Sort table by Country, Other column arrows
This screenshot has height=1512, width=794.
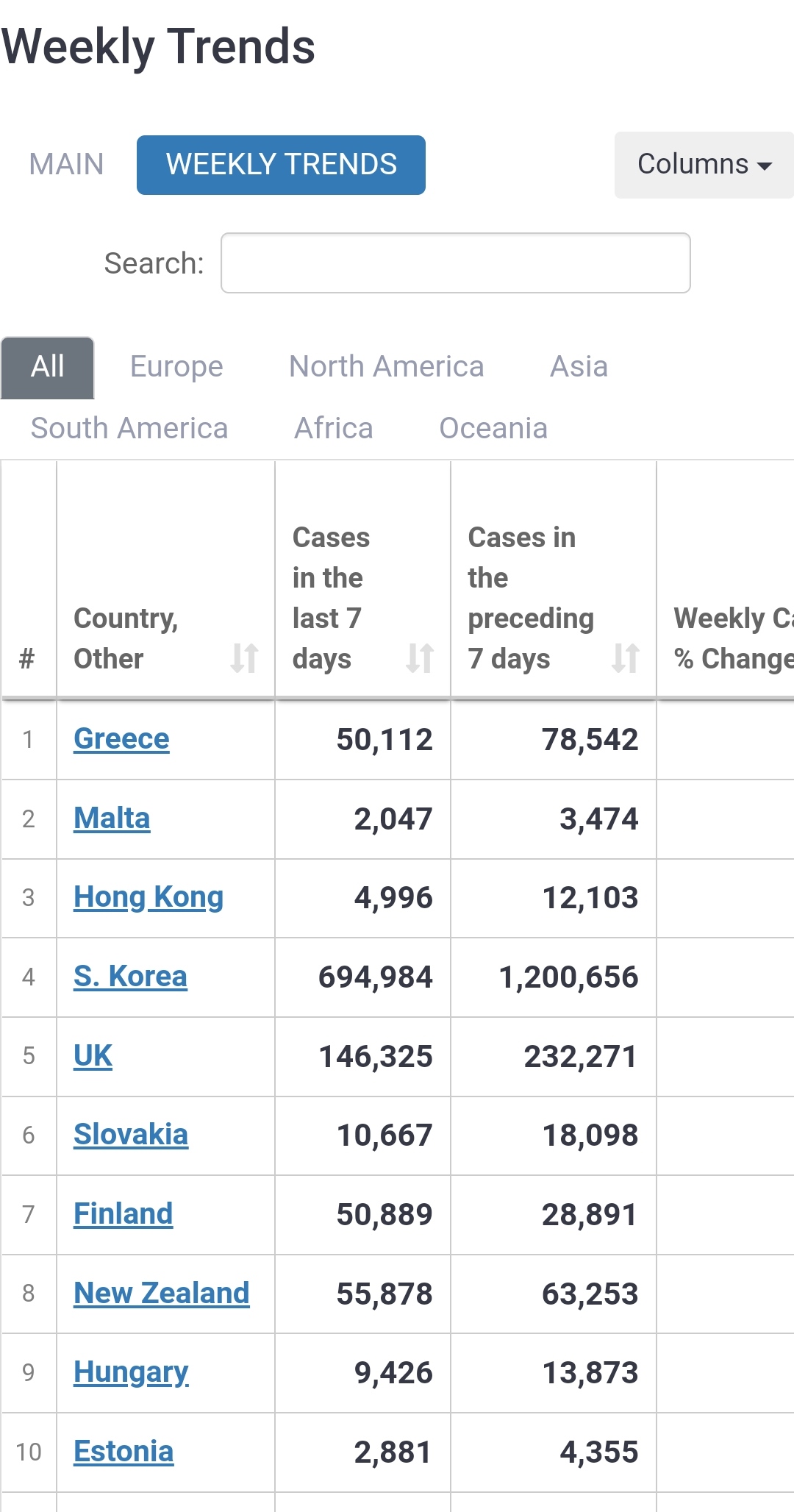(x=244, y=657)
